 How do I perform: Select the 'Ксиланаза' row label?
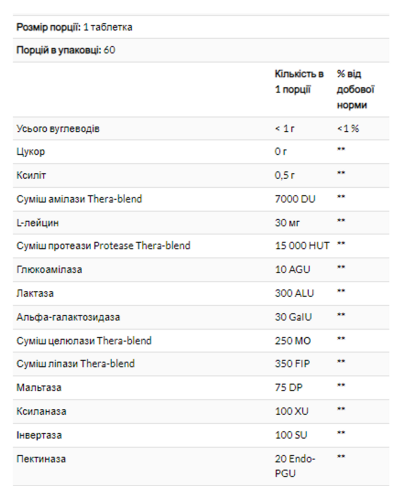(41, 411)
